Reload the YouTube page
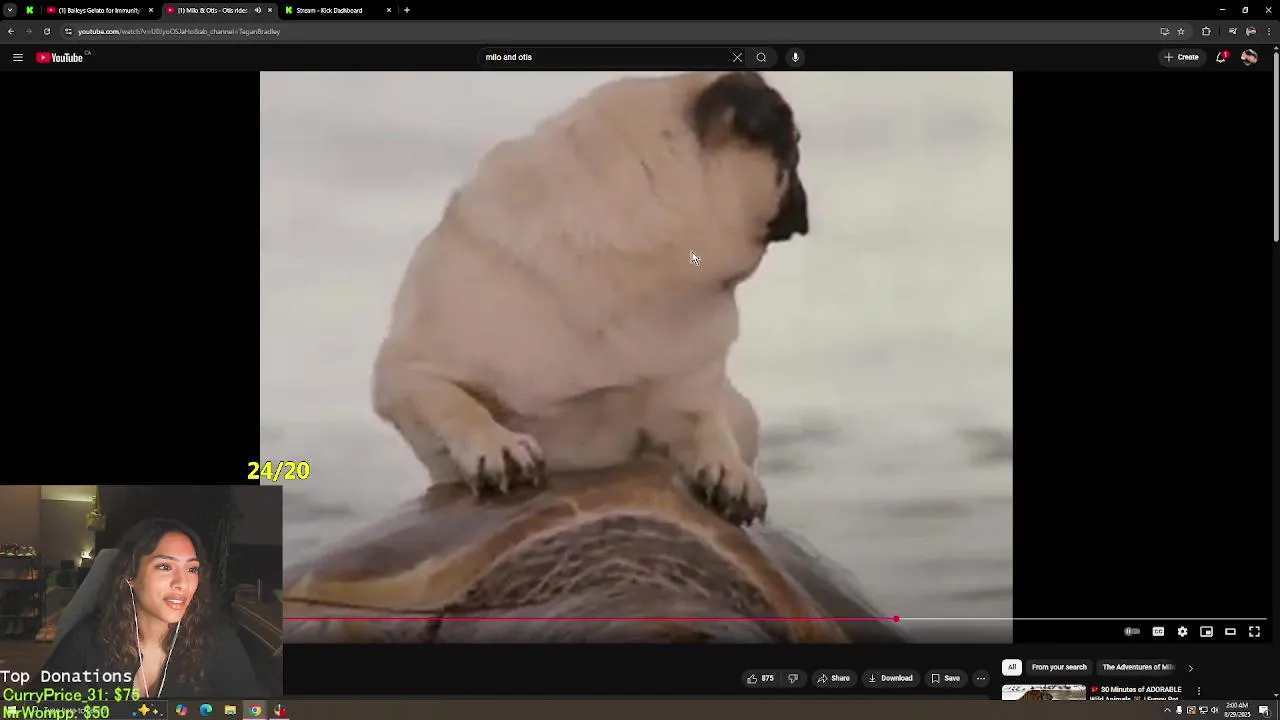This screenshot has height=720, width=1280. 46,31
